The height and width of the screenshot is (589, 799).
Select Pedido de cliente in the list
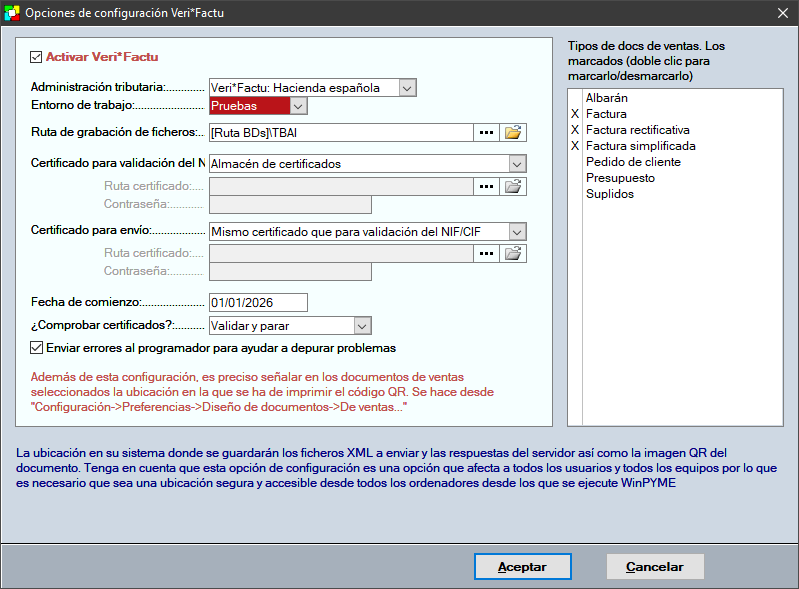click(633, 162)
